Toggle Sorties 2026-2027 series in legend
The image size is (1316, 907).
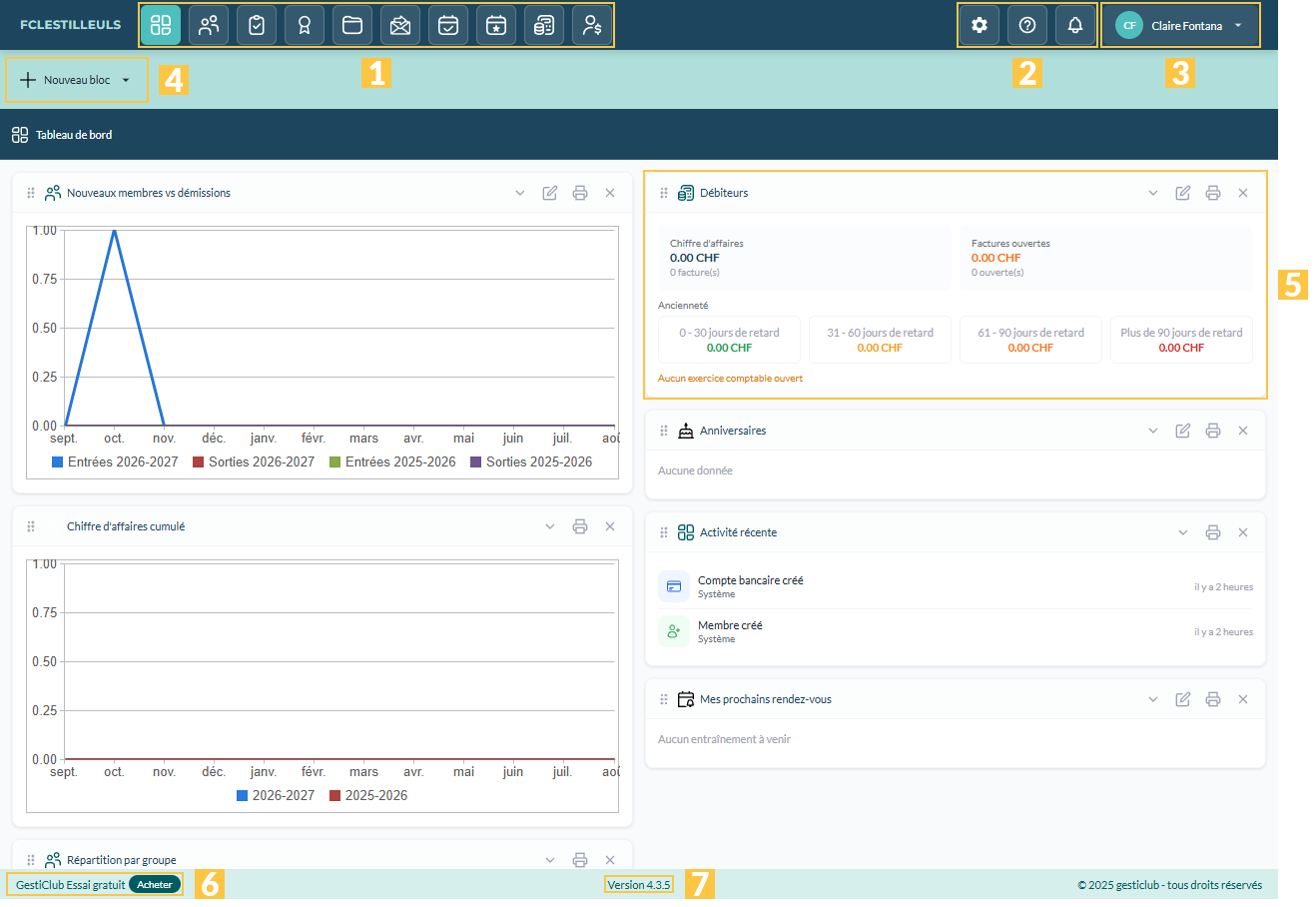tap(254, 461)
